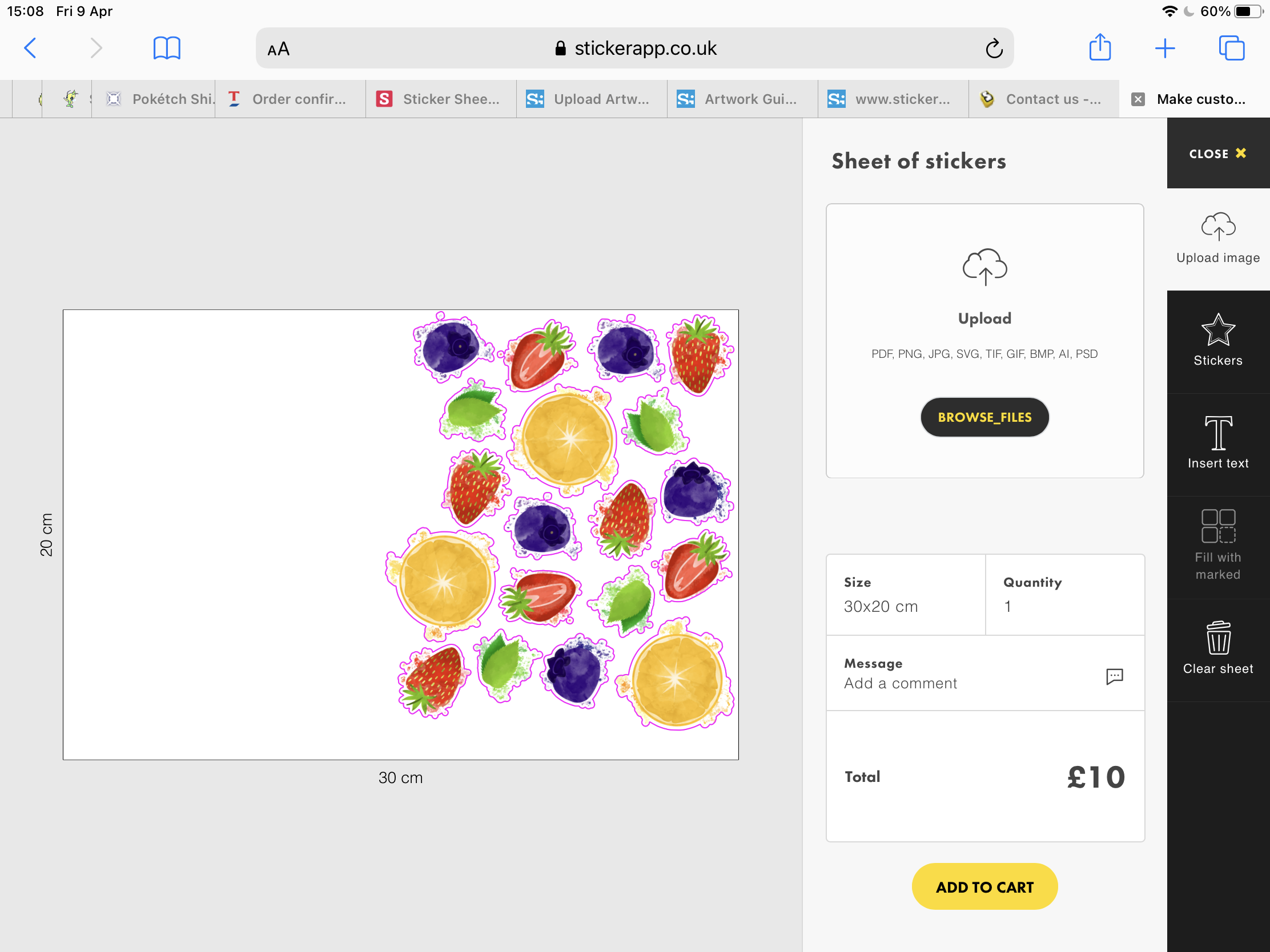Open the AA reader options menu
Screen dimensions: 1270x952
(x=279, y=49)
